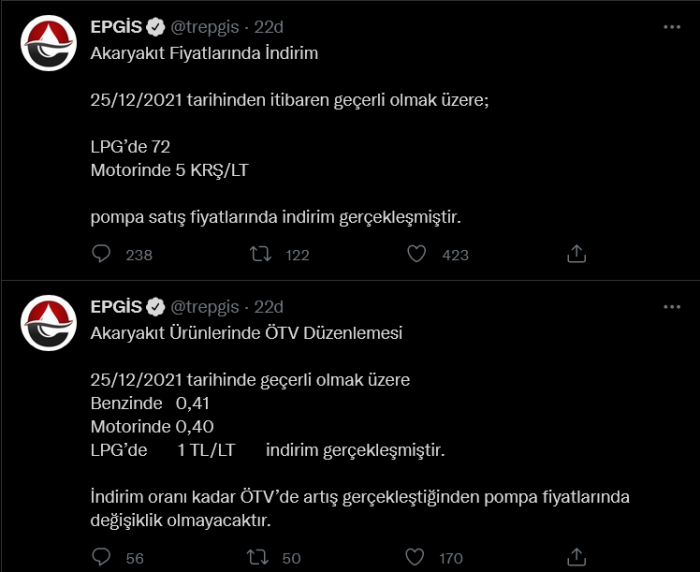Reply to the Akaryakıt Fiyatlarında İndirim tweet
Viewport: 700px width, 572px height.
pyautogui.click(x=101, y=254)
